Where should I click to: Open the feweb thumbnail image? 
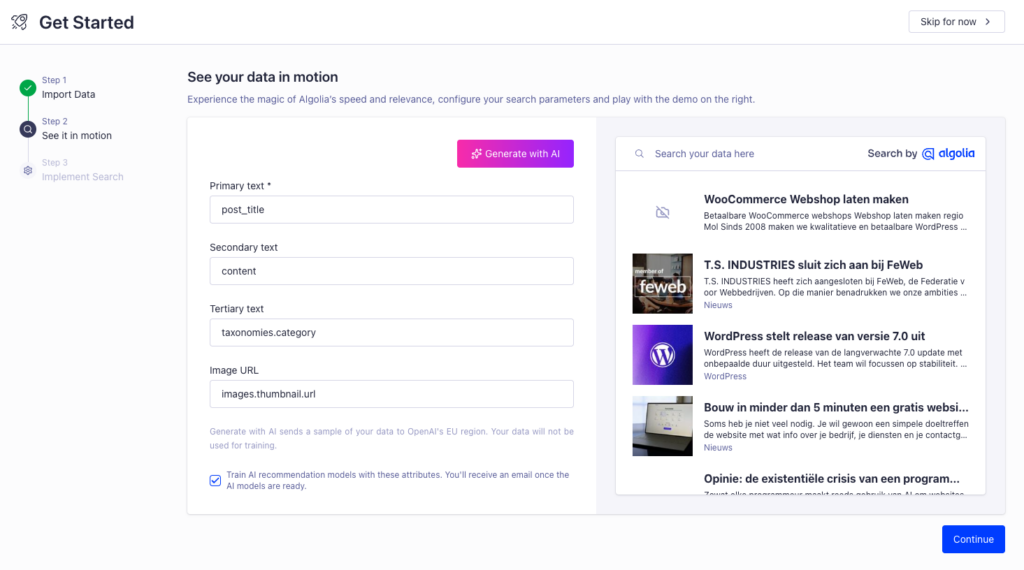[x=662, y=283]
